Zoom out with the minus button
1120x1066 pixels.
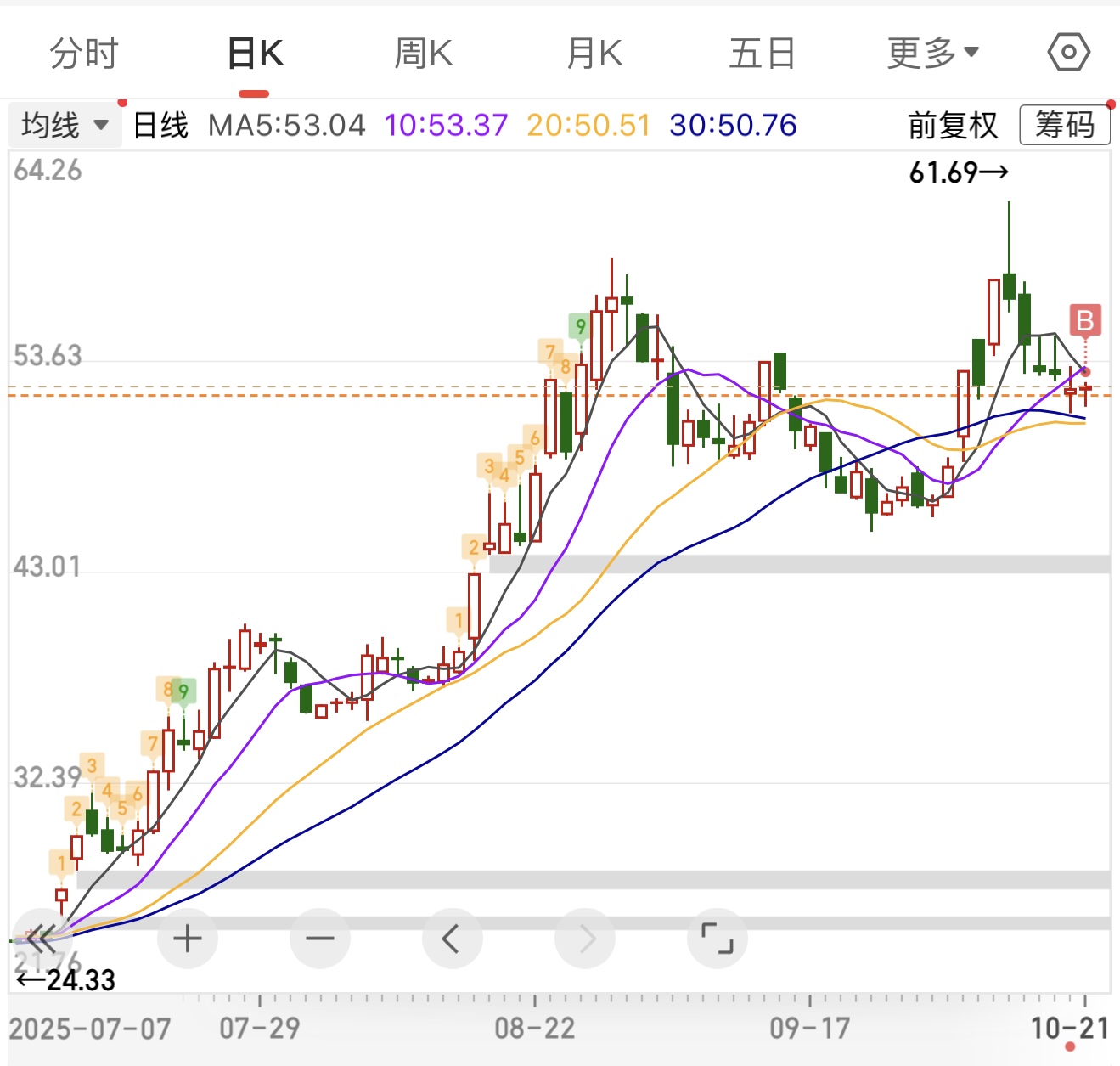tap(320, 939)
